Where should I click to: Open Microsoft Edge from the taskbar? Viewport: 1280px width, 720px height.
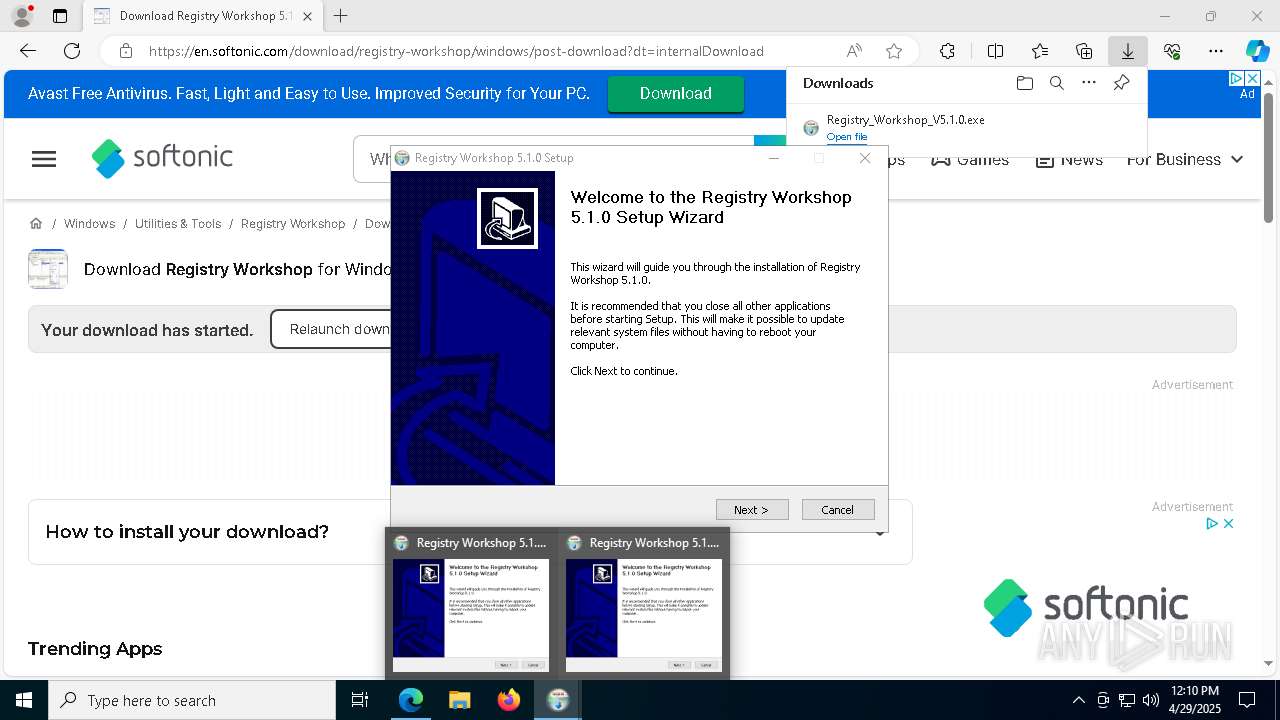click(411, 700)
